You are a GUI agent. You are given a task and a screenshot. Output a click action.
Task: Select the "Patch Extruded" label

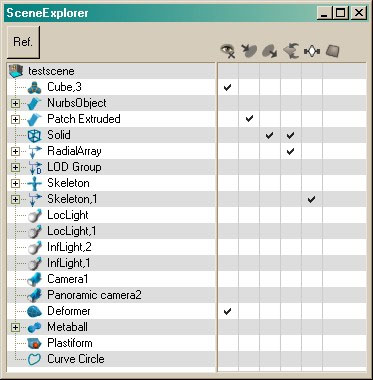point(84,119)
